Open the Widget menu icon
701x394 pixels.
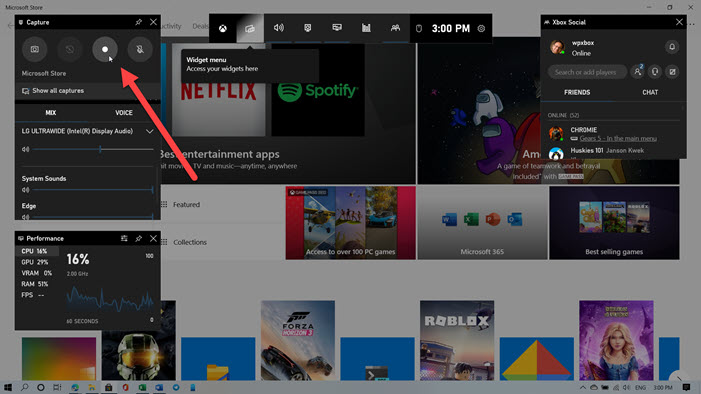tap(250, 28)
